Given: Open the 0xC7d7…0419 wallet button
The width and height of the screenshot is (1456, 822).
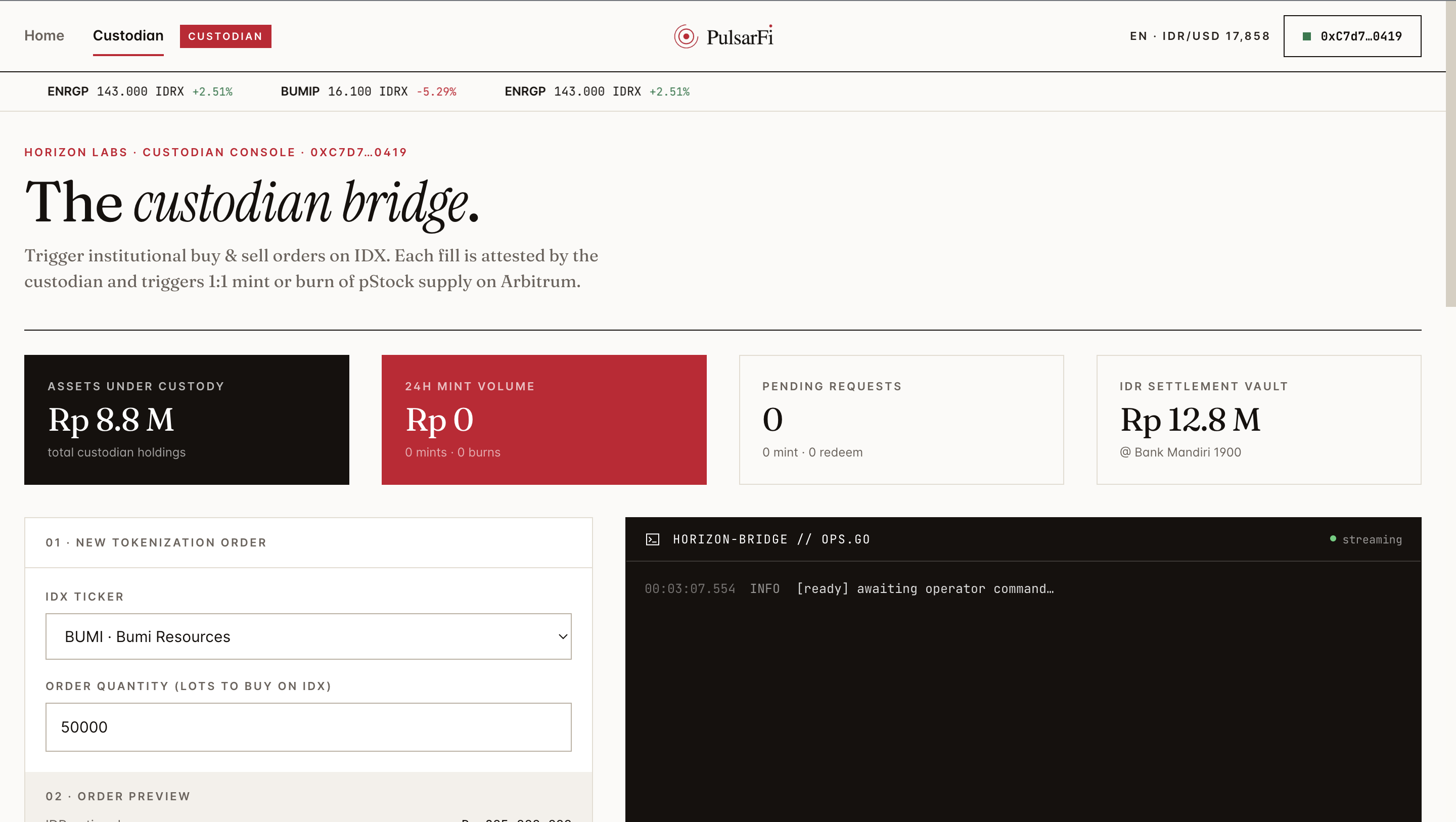Looking at the screenshot, I should tap(1352, 36).
